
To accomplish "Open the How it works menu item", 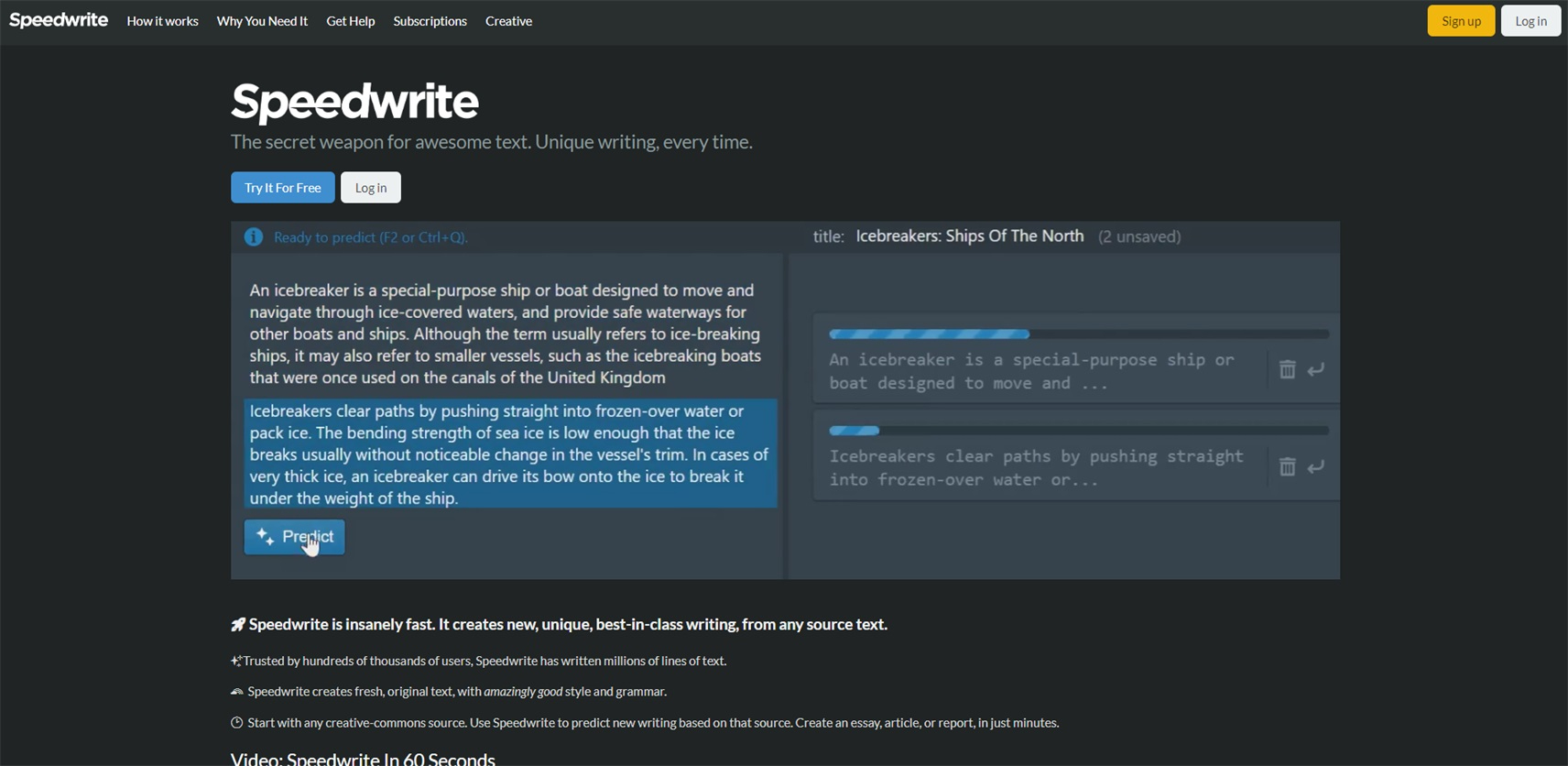I will point(162,21).
